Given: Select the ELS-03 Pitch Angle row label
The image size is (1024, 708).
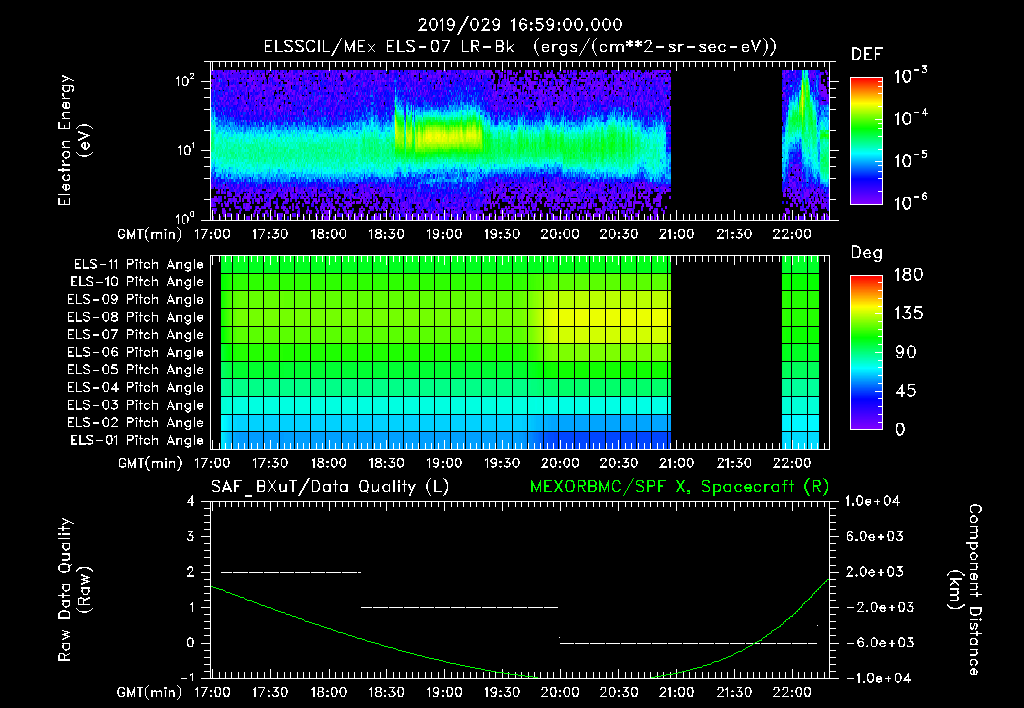Looking at the screenshot, I should pyautogui.click(x=136, y=405).
